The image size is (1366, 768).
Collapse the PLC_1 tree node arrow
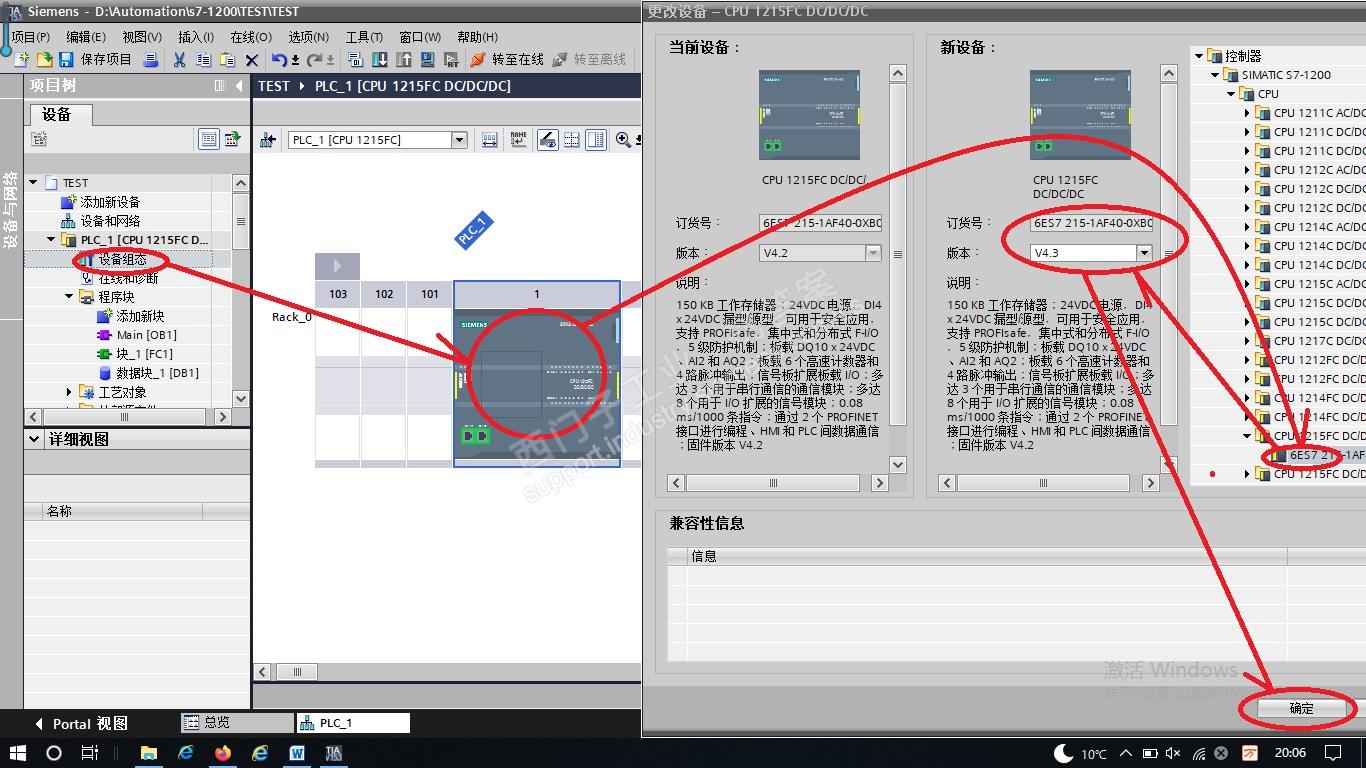52,240
